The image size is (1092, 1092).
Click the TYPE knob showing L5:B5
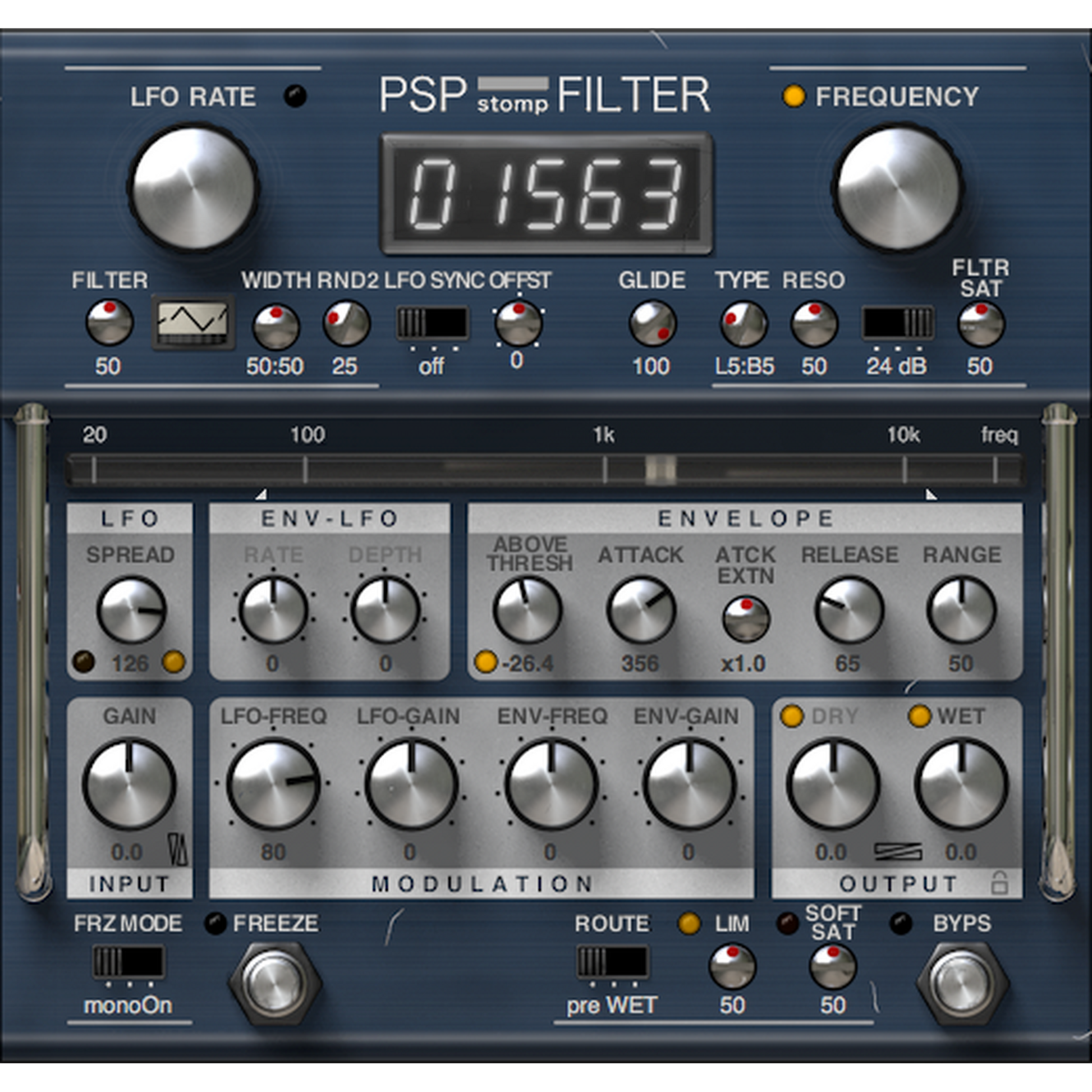(744, 323)
